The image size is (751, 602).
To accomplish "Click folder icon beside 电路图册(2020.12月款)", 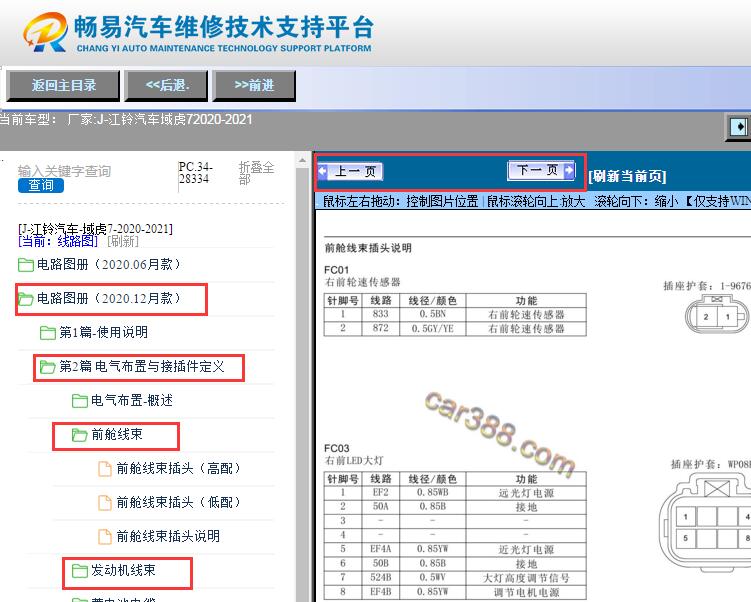I will click(x=26, y=299).
